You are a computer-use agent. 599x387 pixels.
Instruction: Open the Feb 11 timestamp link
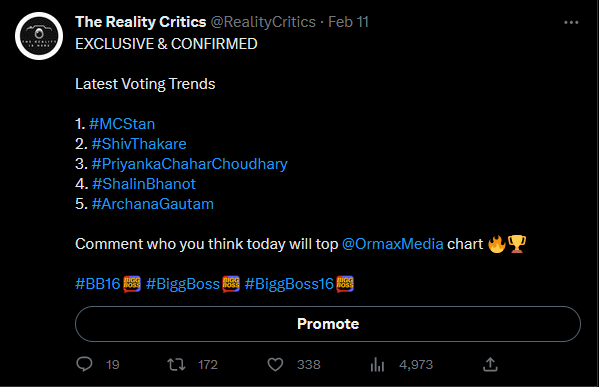(348, 22)
